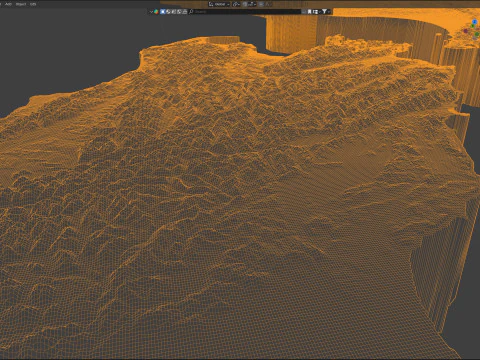Image resolution: width=480 pixels, height=360 pixels.
Task: Open the snapping options dropdown
Action: click(252, 4)
